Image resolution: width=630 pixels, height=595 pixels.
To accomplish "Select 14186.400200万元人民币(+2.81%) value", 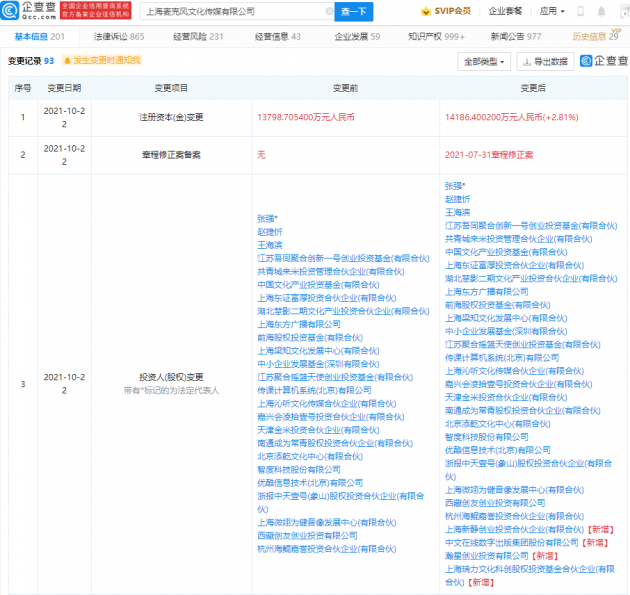I will click(511, 117).
